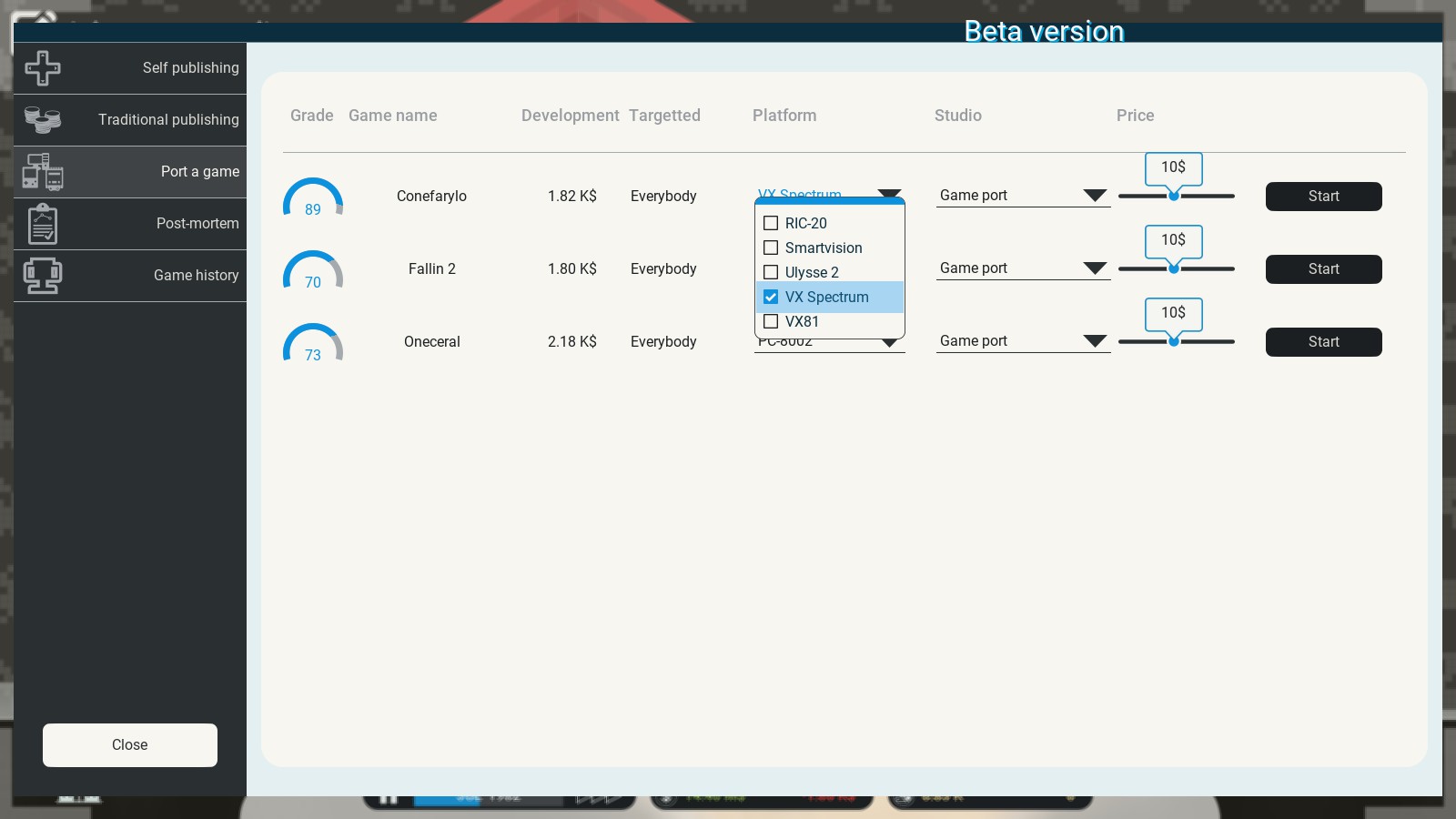The width and height of the screenshot is (1456, 819).
Task: Click the Self publishing gamepad icon
Action: [43, 68]
